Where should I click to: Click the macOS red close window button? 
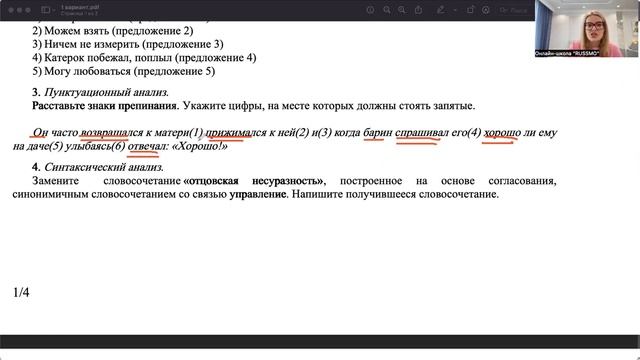point(11,10)
